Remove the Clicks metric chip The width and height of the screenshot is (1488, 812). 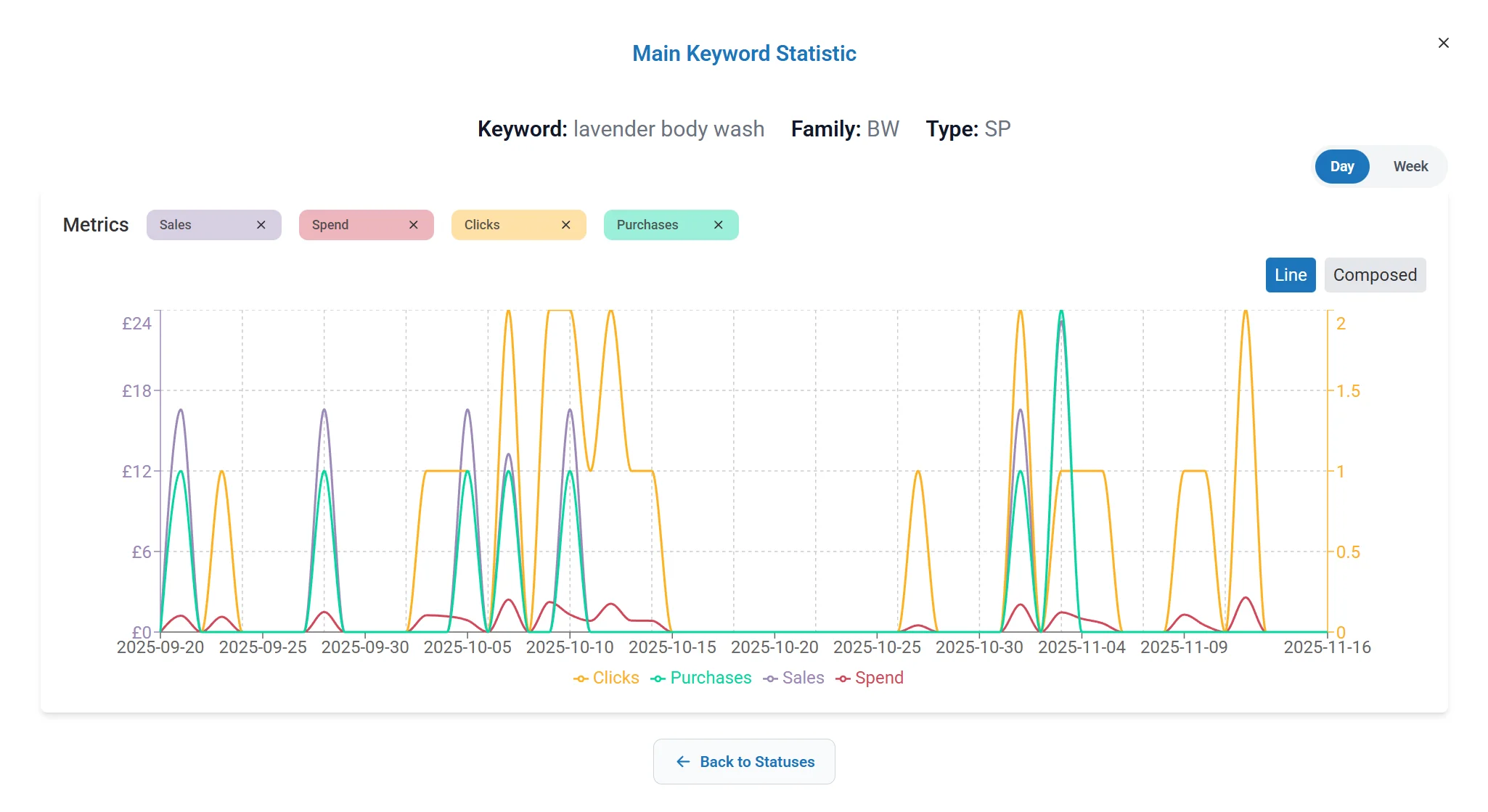click(x=566, y=225)
